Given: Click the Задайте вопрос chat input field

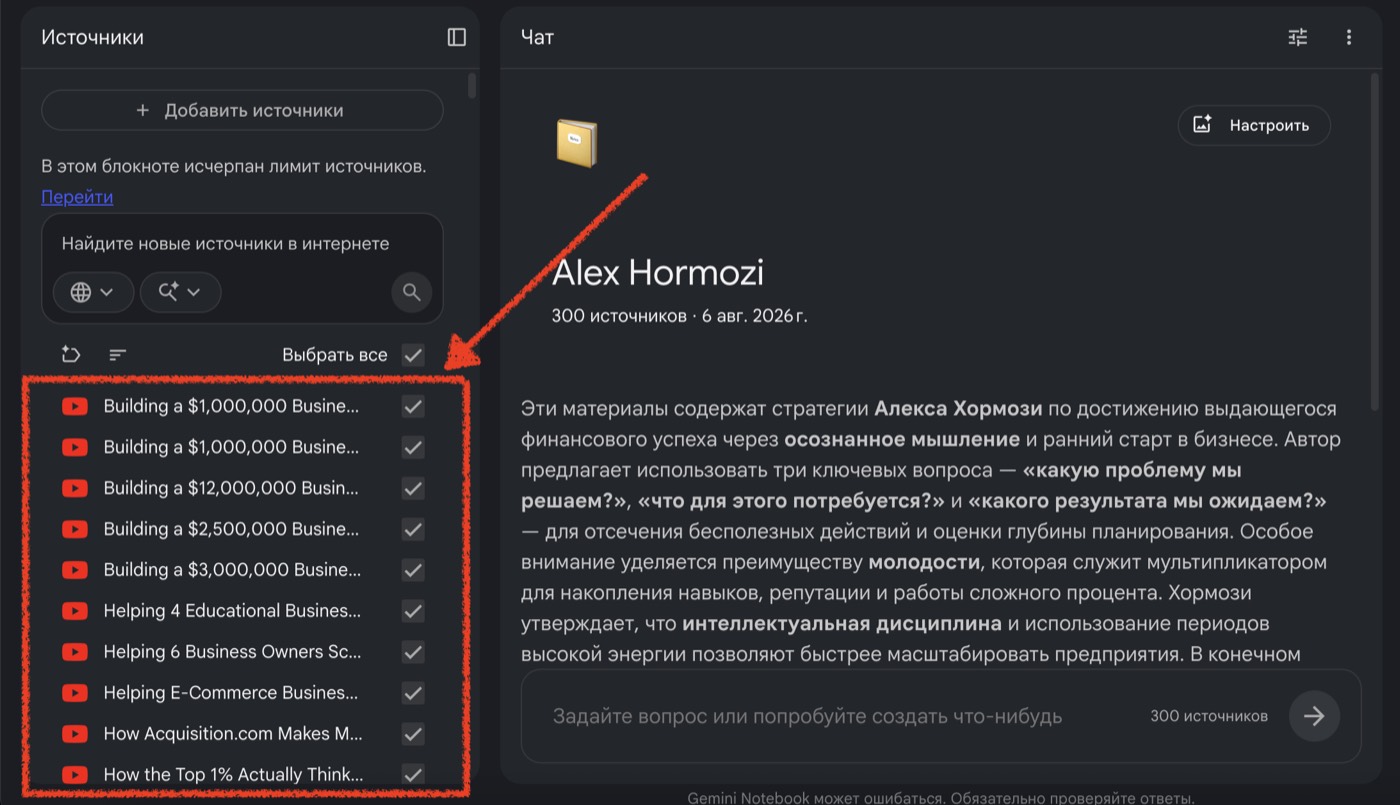Looking at the screenshot, I should [808, 716].
